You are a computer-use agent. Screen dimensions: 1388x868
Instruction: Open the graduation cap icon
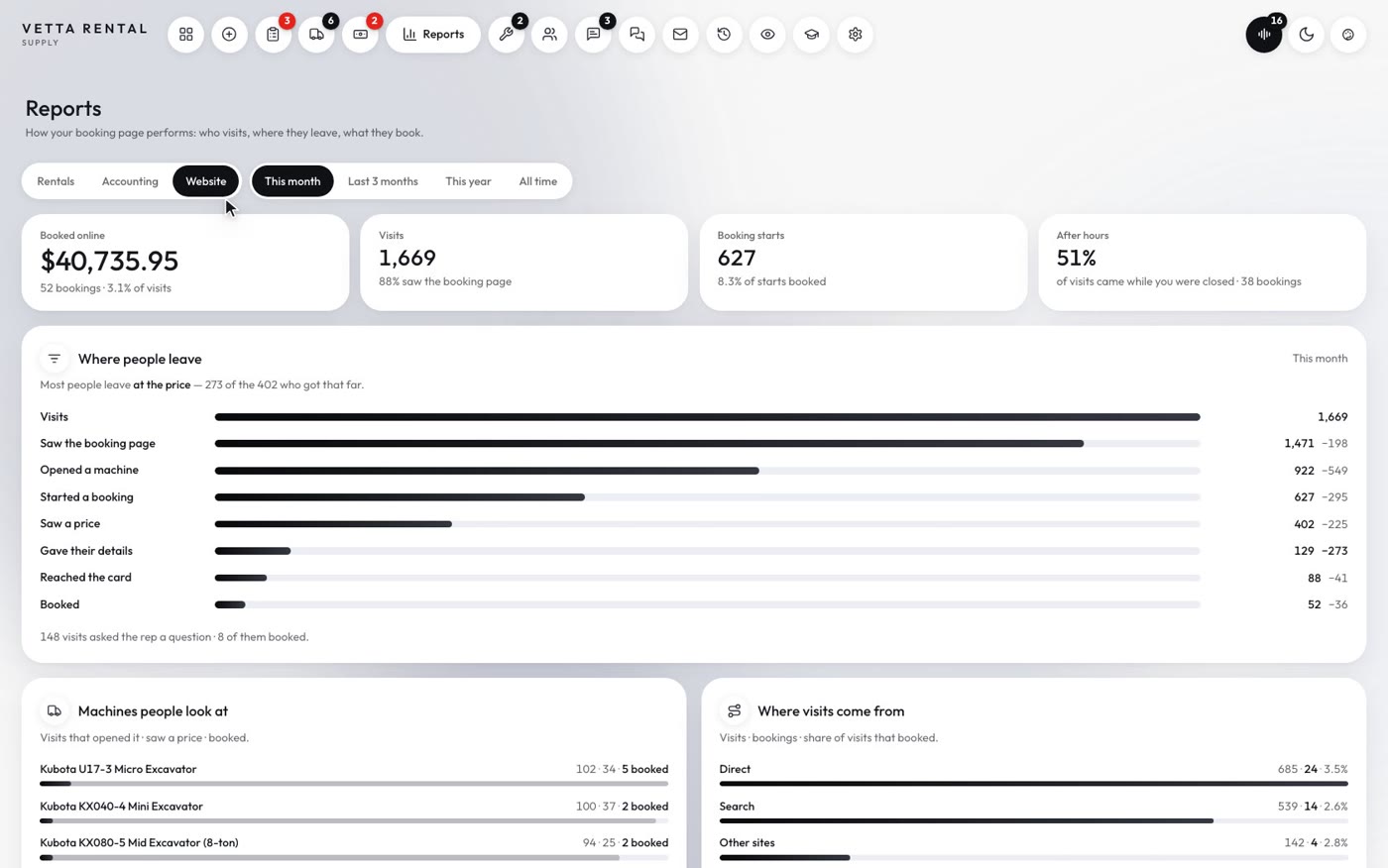[x=811, y=35]
